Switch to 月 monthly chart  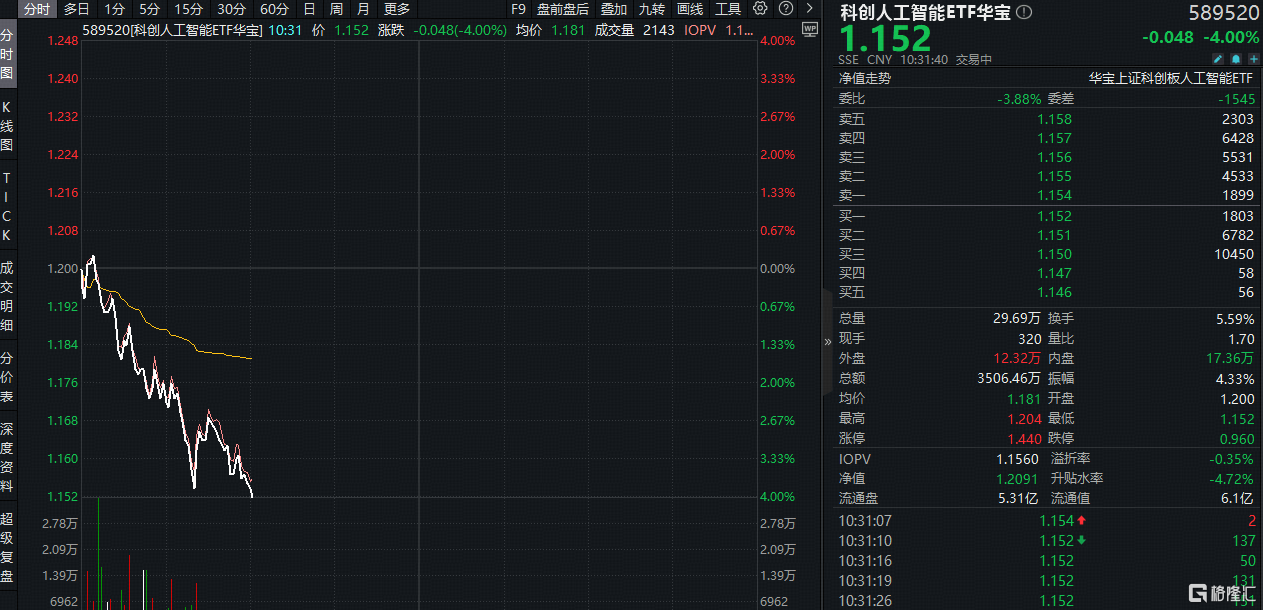[363, 9]
